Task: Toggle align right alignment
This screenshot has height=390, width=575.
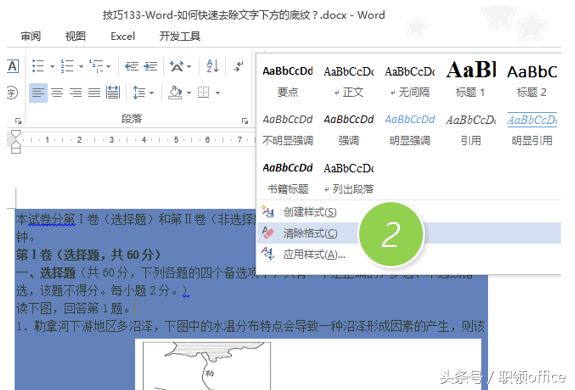Action: point(76,92)
